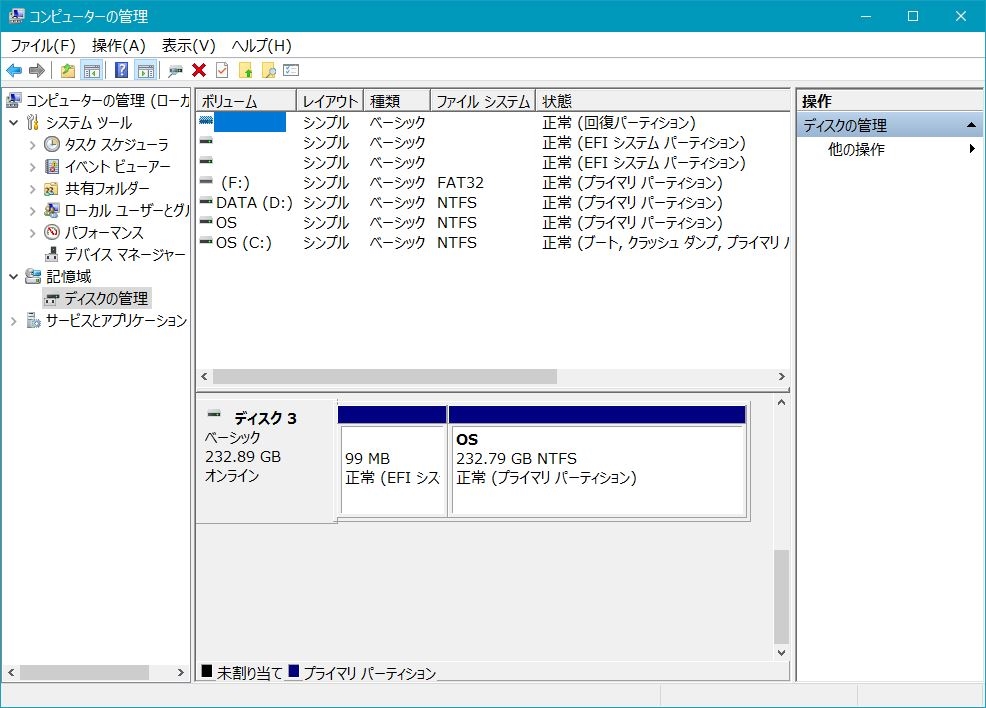This screenshot has height=708, width=986.
Task: Expand the 共有フォルダー node
Action: pos(33,189)
